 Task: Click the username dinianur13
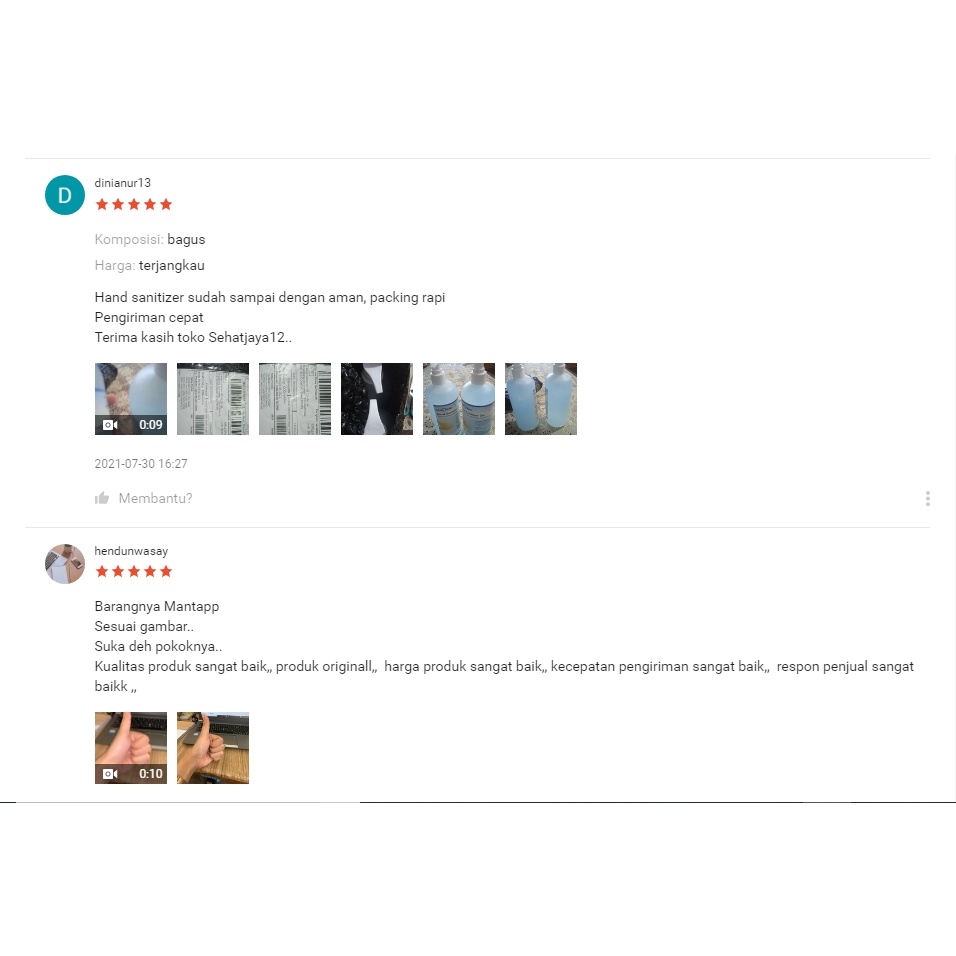(123, 183)
